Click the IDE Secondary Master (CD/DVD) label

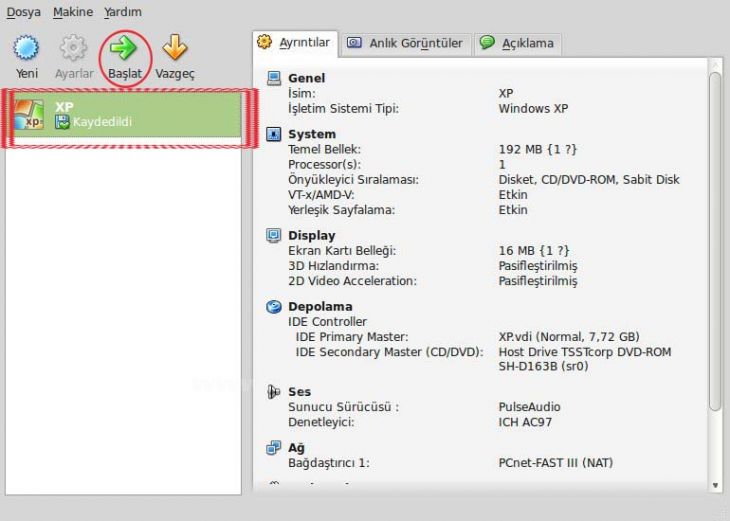[x=389, y=352]
